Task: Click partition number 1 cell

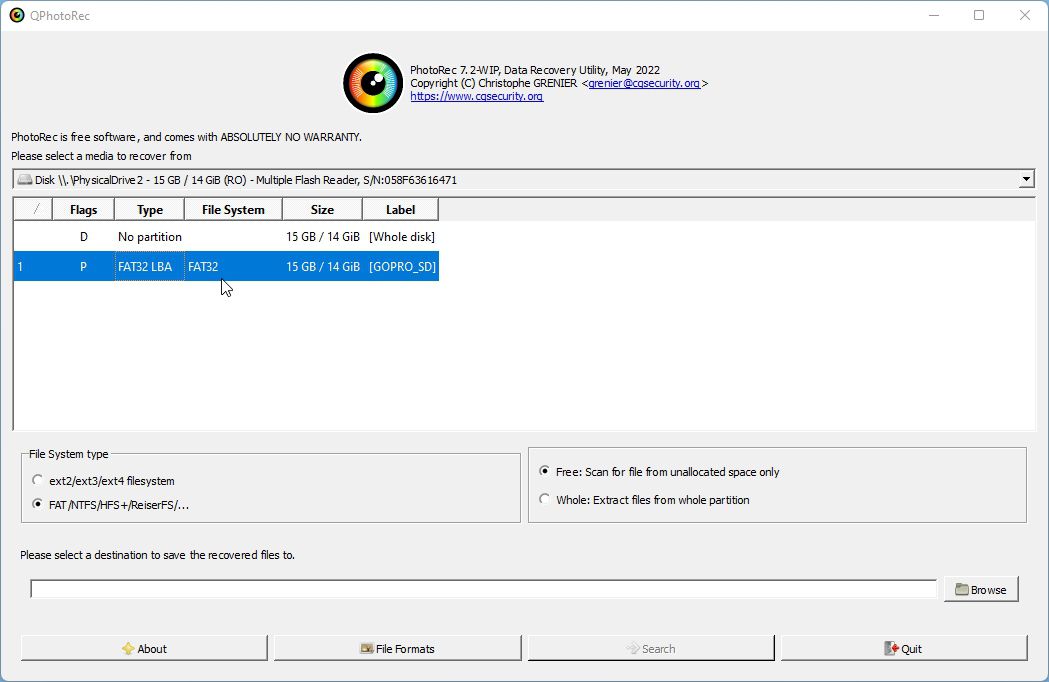Action: (x=33, y=266)
